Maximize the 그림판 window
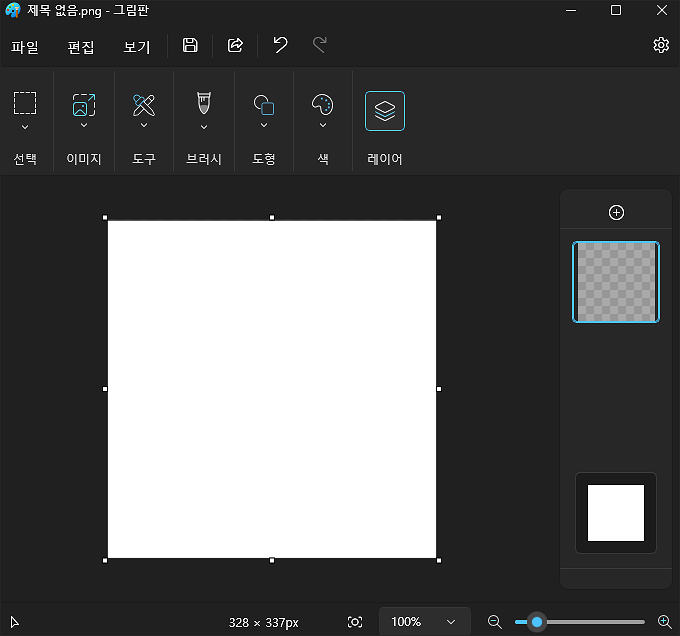This screenshot has height=636, width=680. (x=616, y=10)
